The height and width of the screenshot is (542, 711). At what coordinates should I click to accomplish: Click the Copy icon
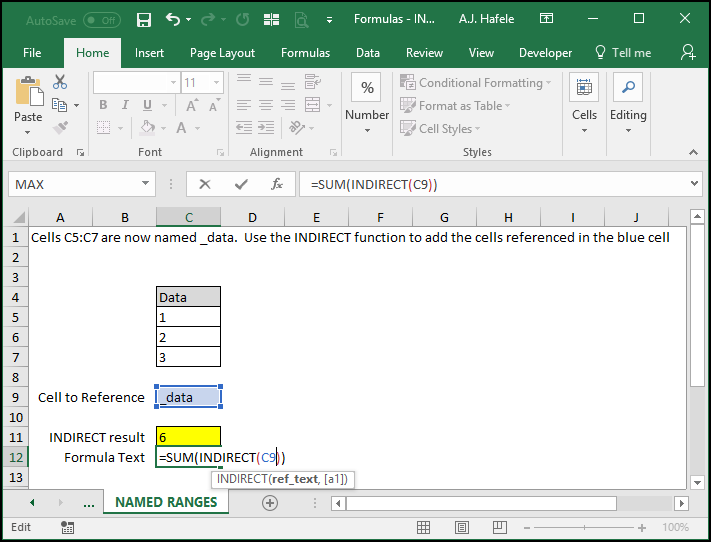59,105
